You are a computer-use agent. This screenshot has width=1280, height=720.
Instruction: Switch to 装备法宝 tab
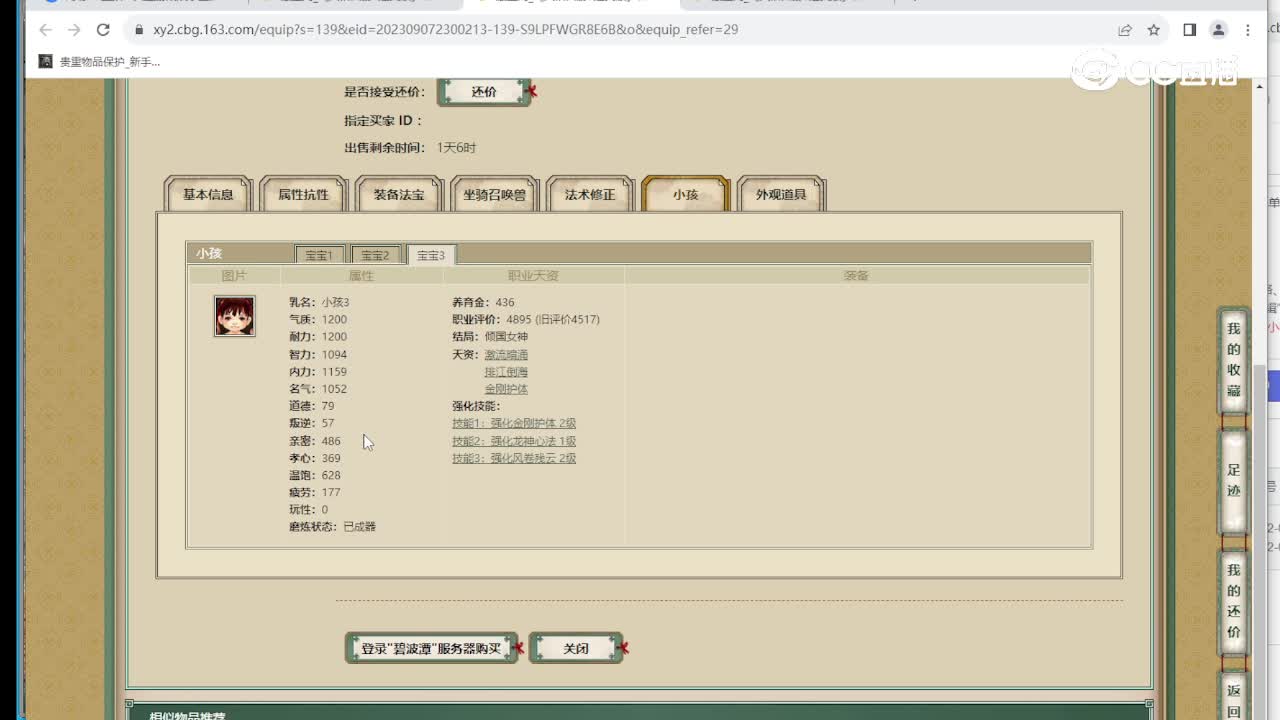click(399, 194)
